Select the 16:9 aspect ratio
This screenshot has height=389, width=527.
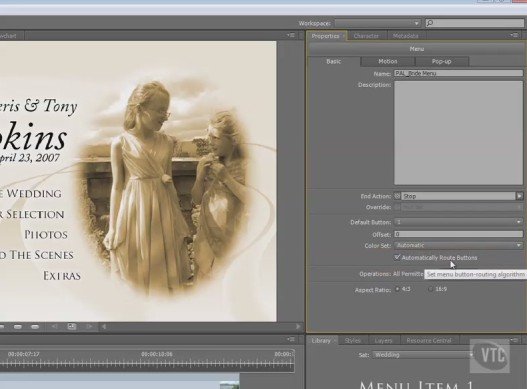[x=430, y=289]
